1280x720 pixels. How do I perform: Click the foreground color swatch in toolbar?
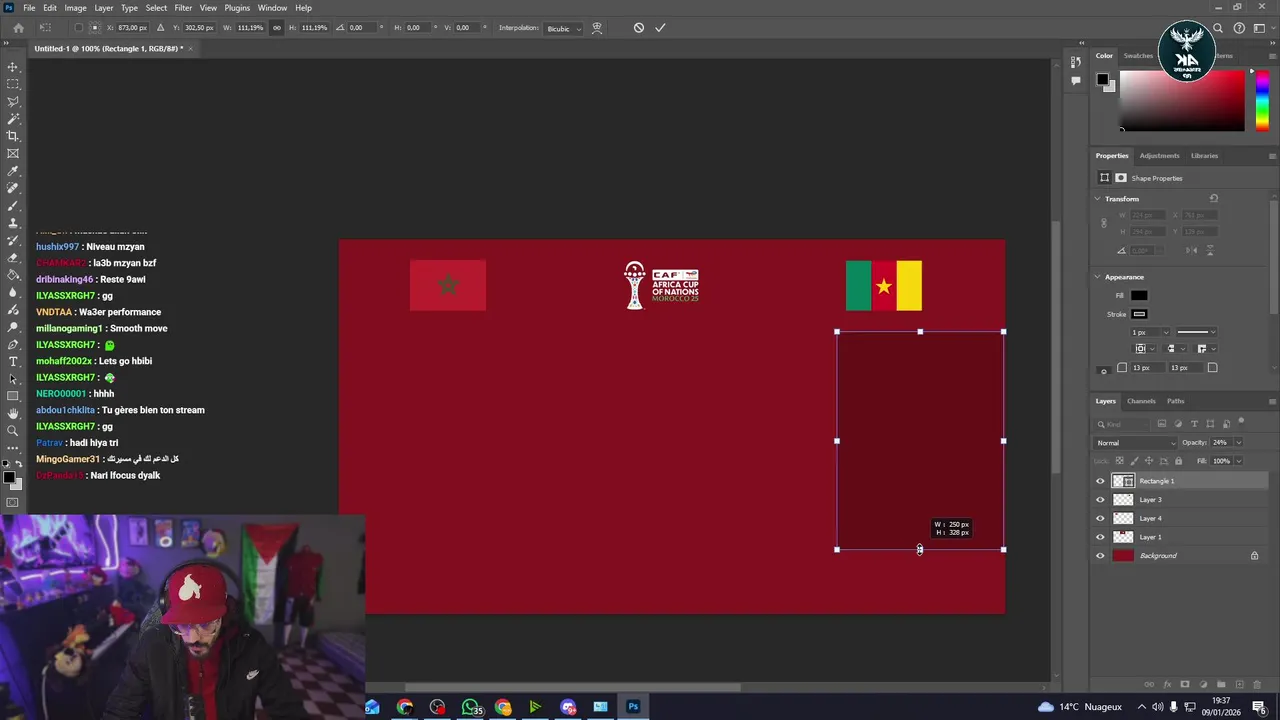pos(8,477)
